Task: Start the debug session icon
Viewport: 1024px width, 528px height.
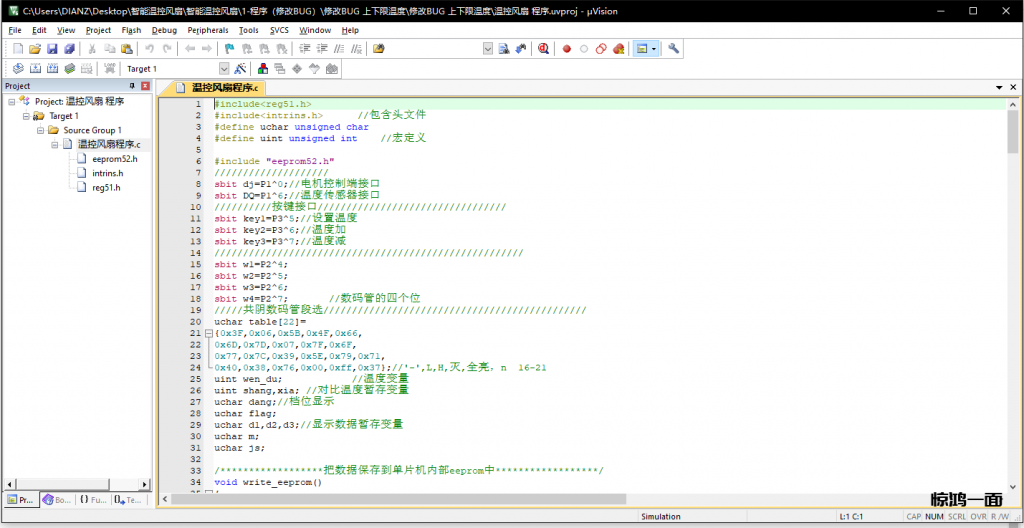Action: (x=543, y=48)
